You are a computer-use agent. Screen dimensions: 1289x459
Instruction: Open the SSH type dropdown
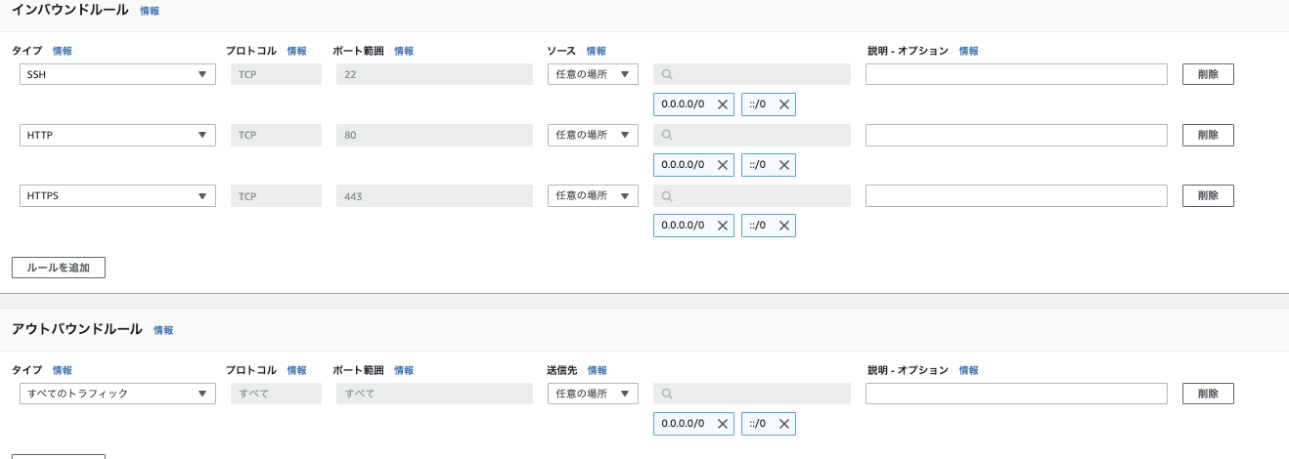click(x=118, y=74)
